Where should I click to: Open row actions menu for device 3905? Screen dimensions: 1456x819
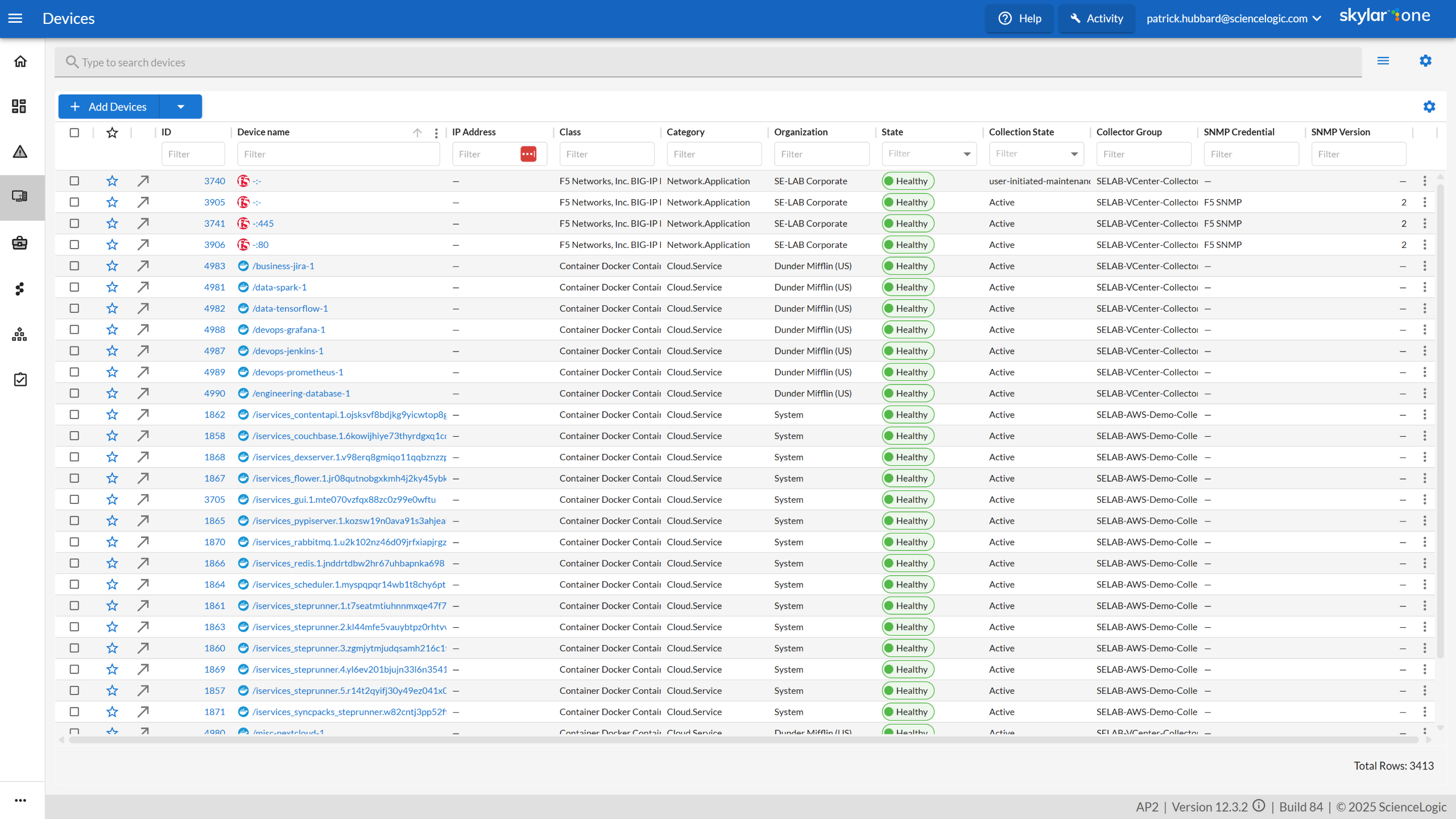[x=1425, y=202]
